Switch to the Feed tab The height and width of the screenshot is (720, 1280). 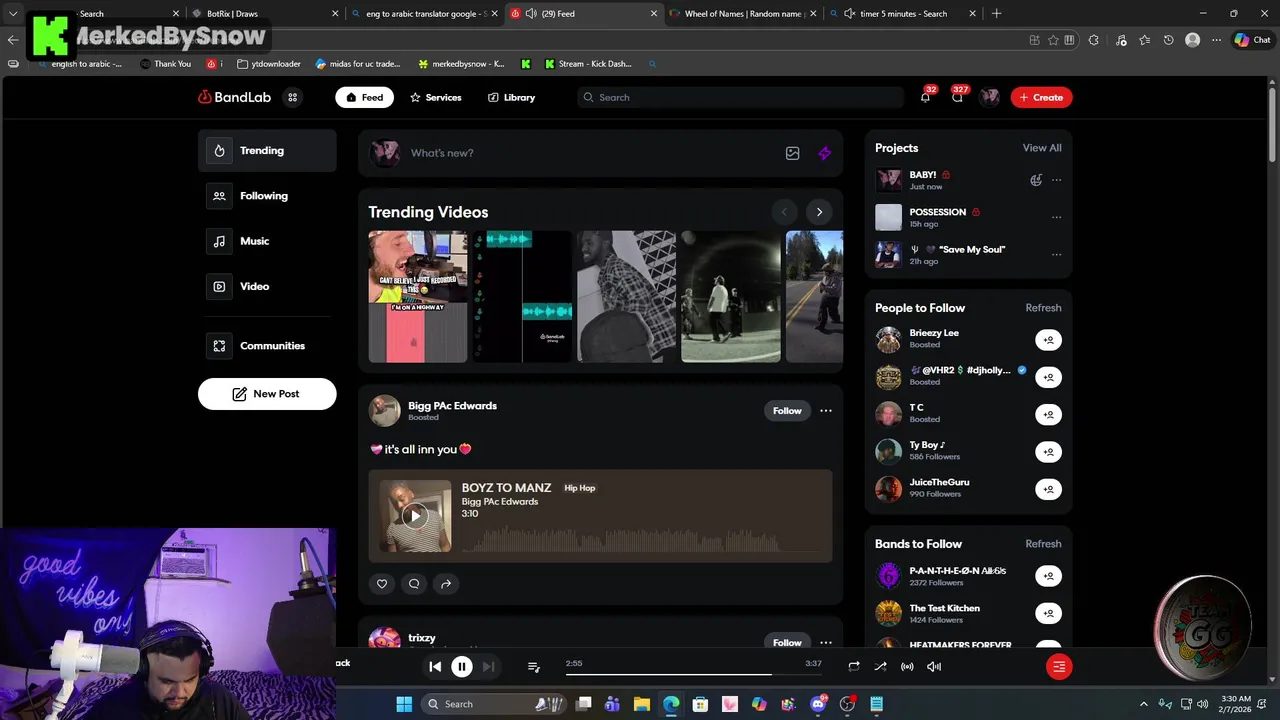(x=364, y=97)
